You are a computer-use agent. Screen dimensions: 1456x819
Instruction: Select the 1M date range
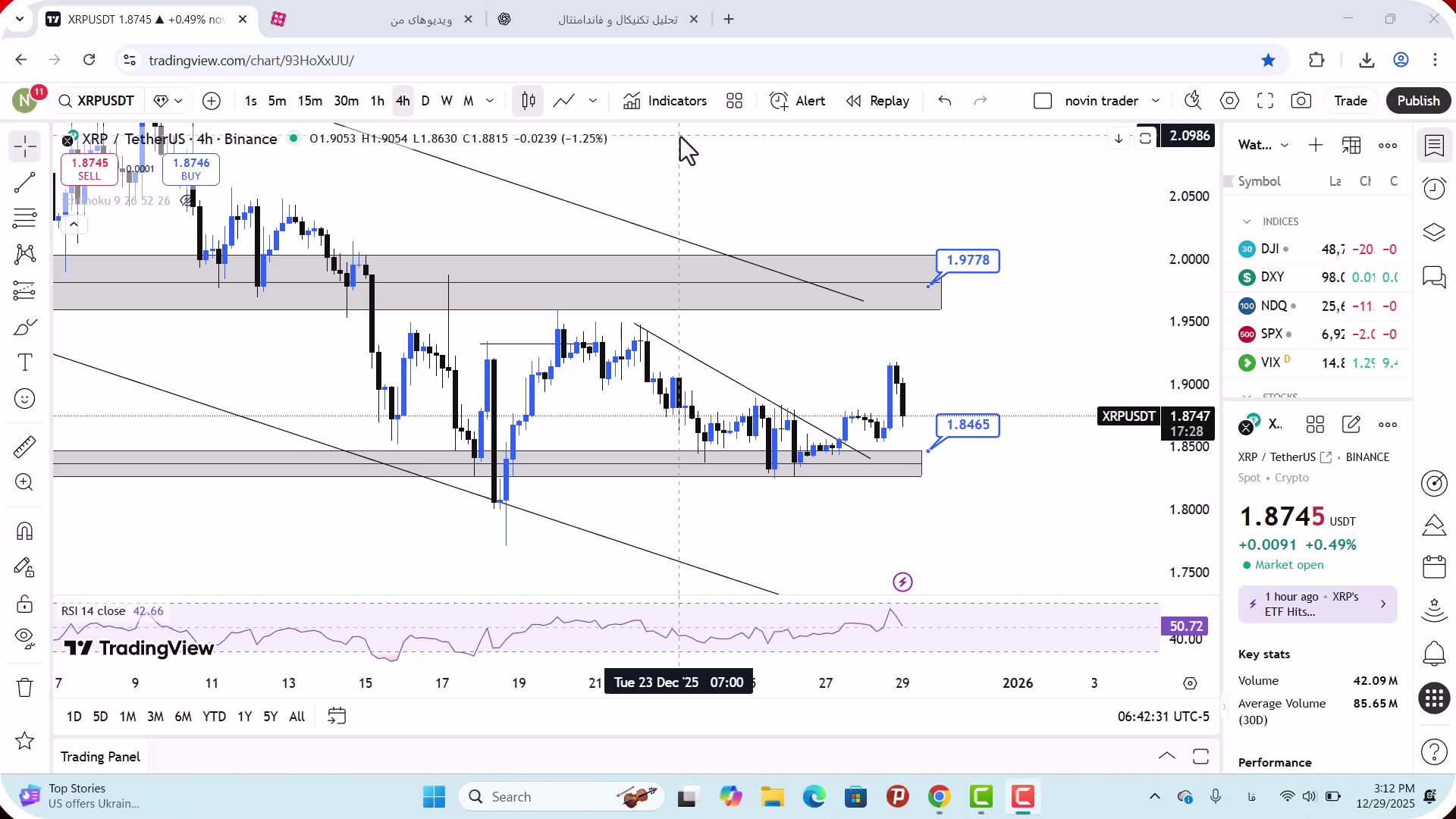127,717
